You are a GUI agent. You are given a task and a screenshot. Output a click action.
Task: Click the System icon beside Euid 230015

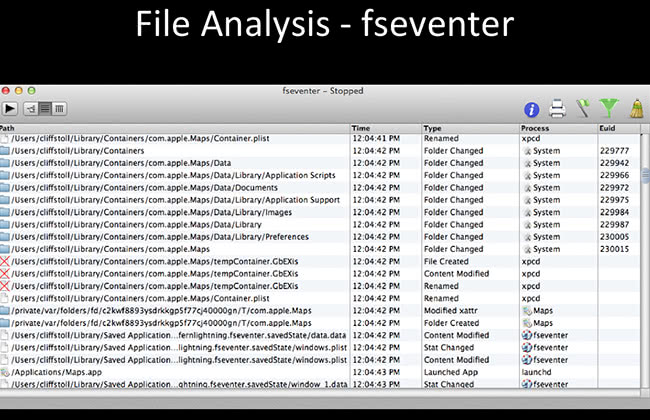(x=527, y=249)
